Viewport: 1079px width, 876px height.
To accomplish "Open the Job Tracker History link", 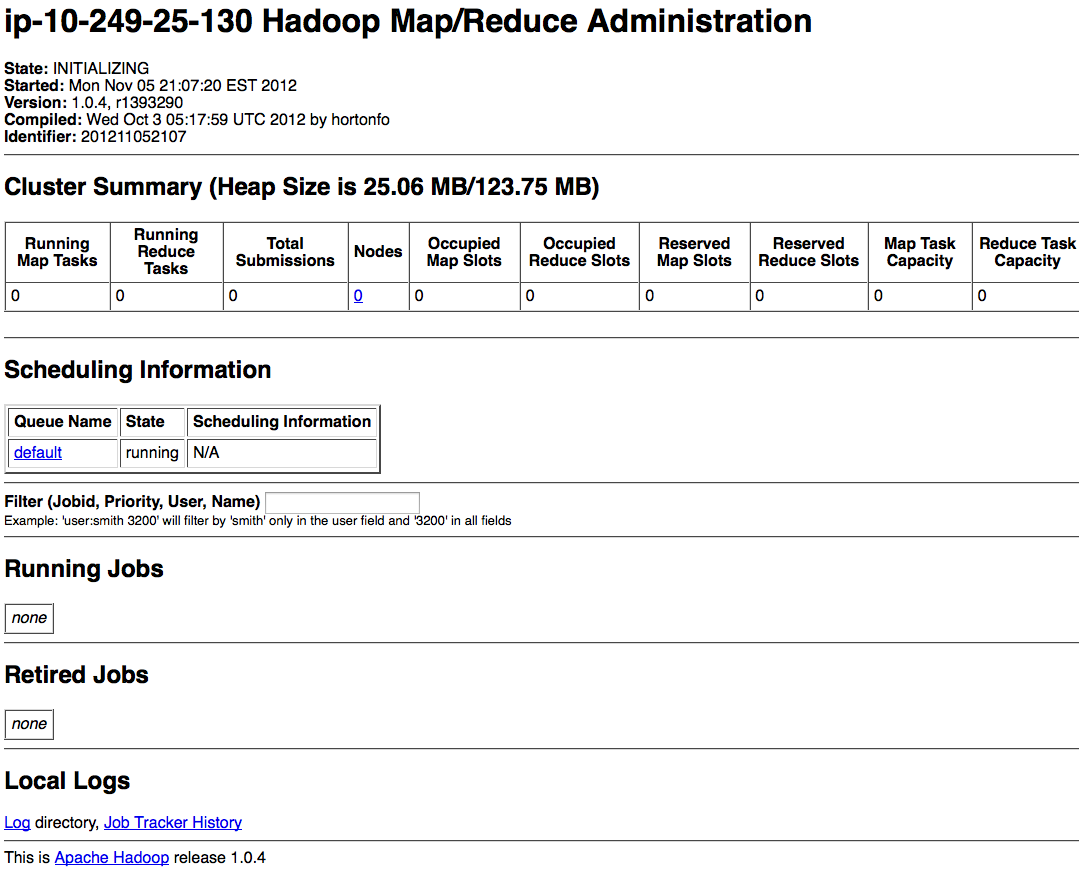I will pyautogui.click(x=173, y=823).
